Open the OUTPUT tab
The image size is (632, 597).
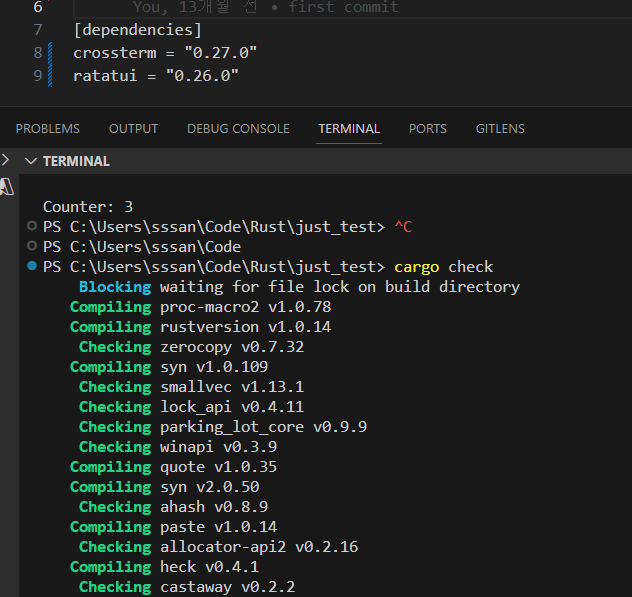point(133,129)
